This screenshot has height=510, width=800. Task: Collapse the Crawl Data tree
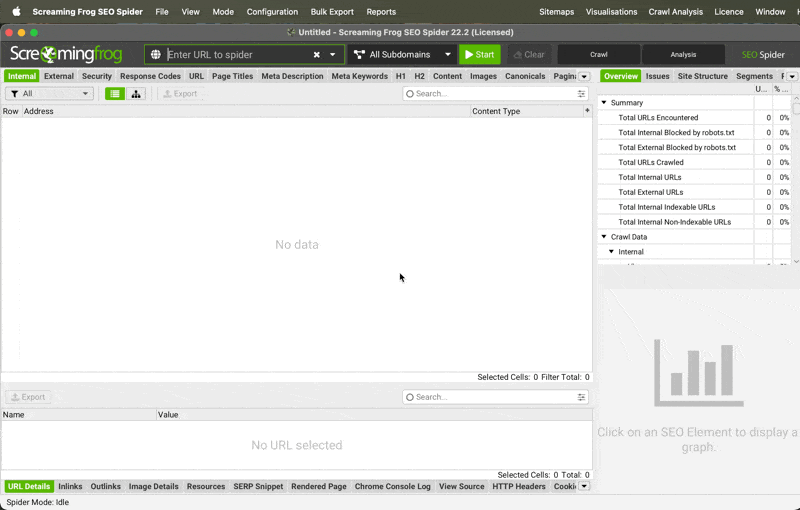point(604,237)
